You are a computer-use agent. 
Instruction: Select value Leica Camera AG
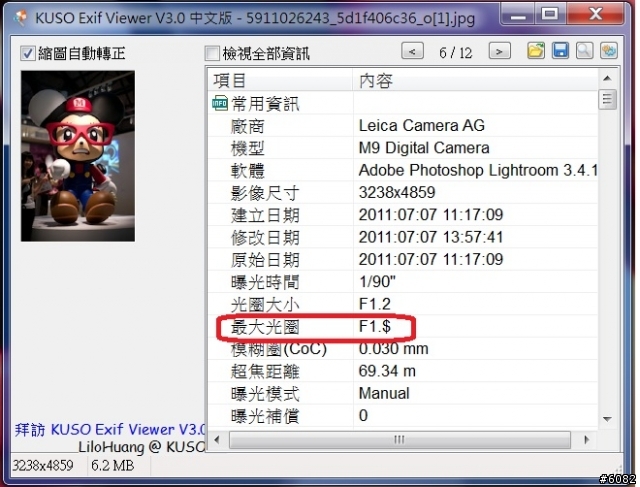tap(422, 126)
